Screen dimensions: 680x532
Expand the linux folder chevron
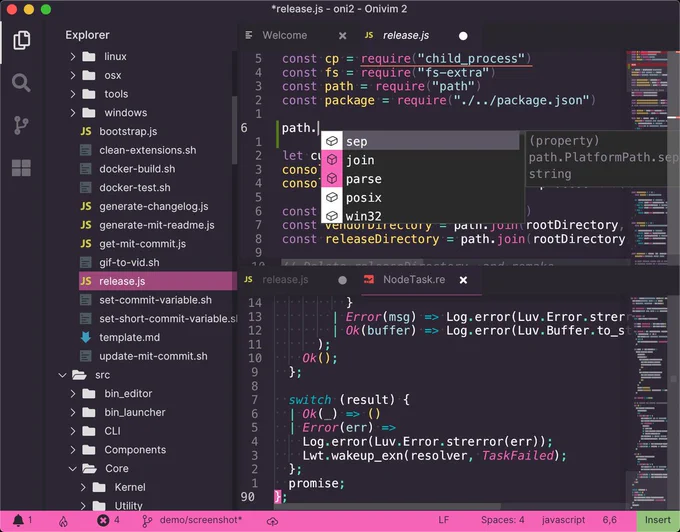pos(72,57)
